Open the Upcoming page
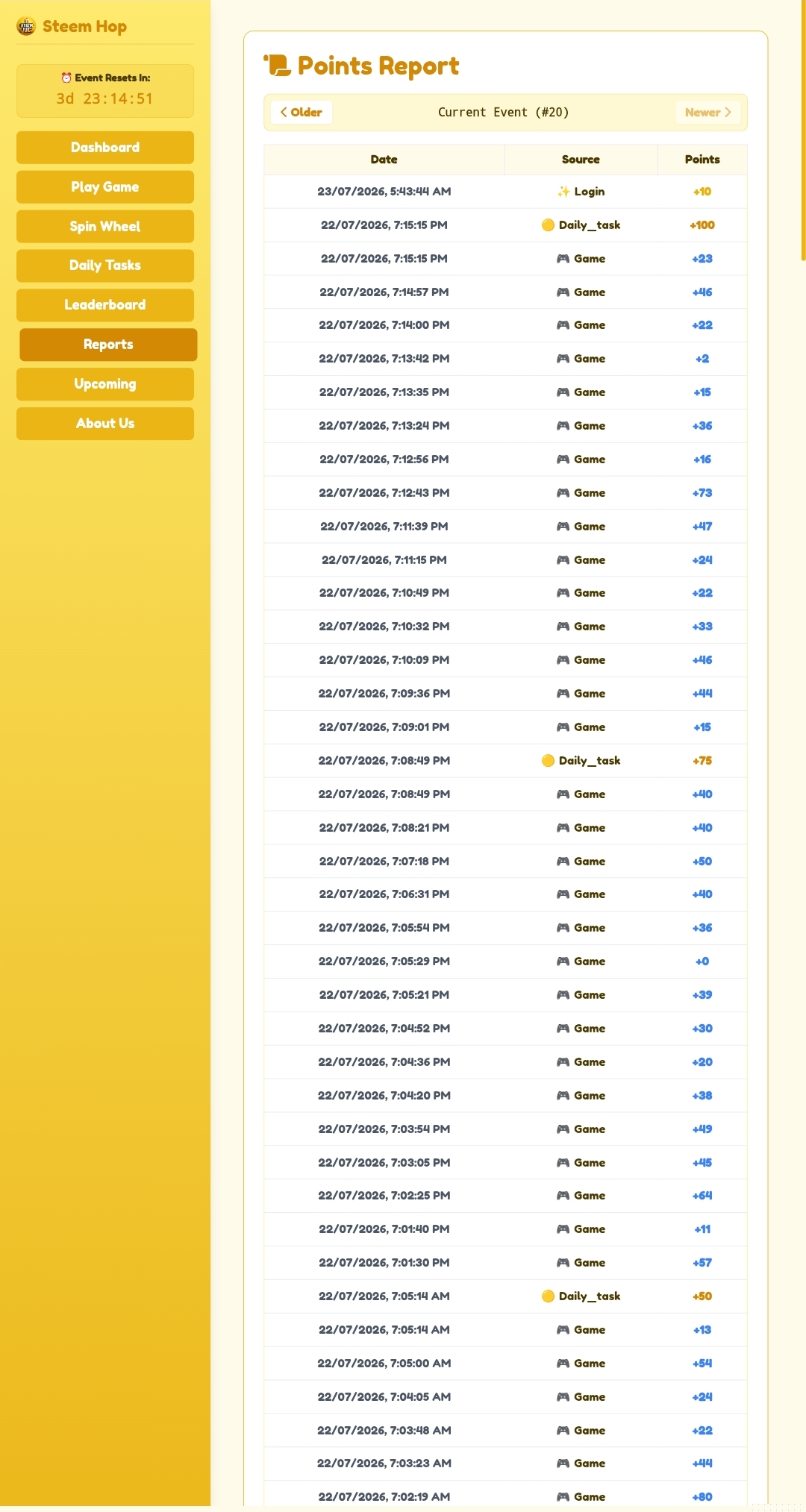Screen dimensions: 806x1512 [105, 384]
